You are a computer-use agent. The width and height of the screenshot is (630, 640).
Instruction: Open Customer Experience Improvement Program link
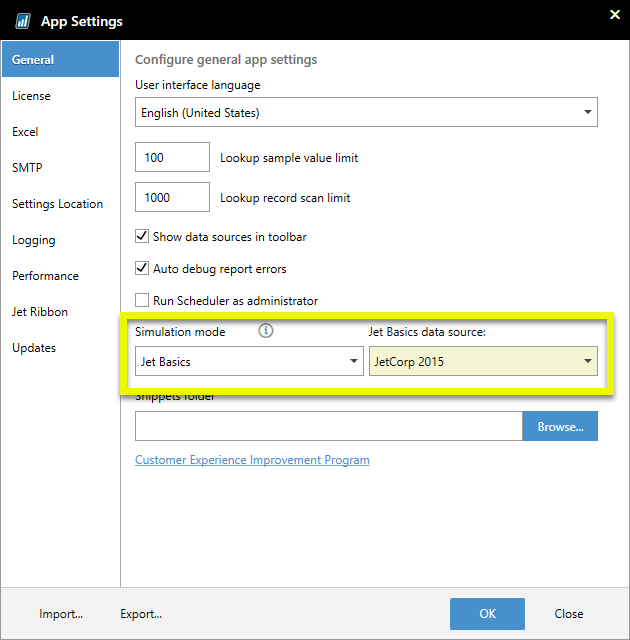[x=252, y=460]
